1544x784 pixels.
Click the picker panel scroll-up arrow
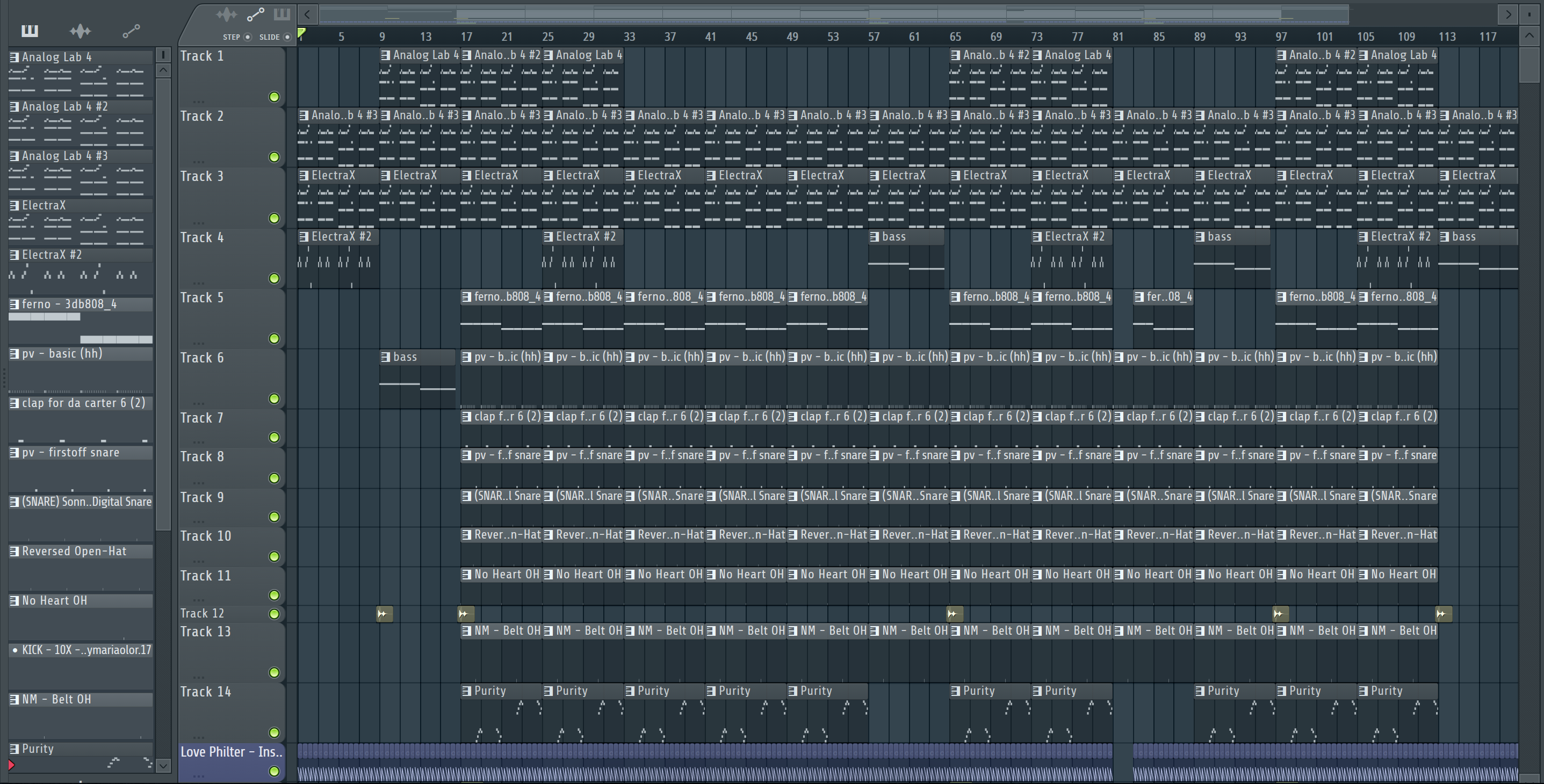click(x=163, y=70)
